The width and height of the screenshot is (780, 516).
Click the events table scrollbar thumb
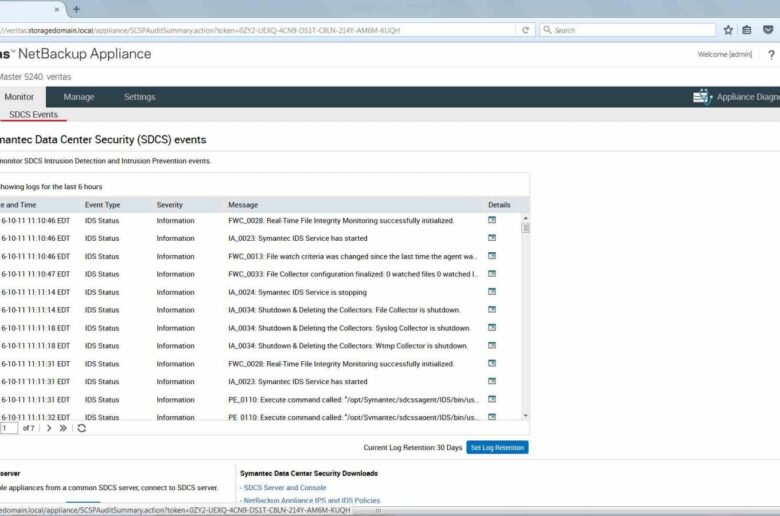[x=525, y=228]
